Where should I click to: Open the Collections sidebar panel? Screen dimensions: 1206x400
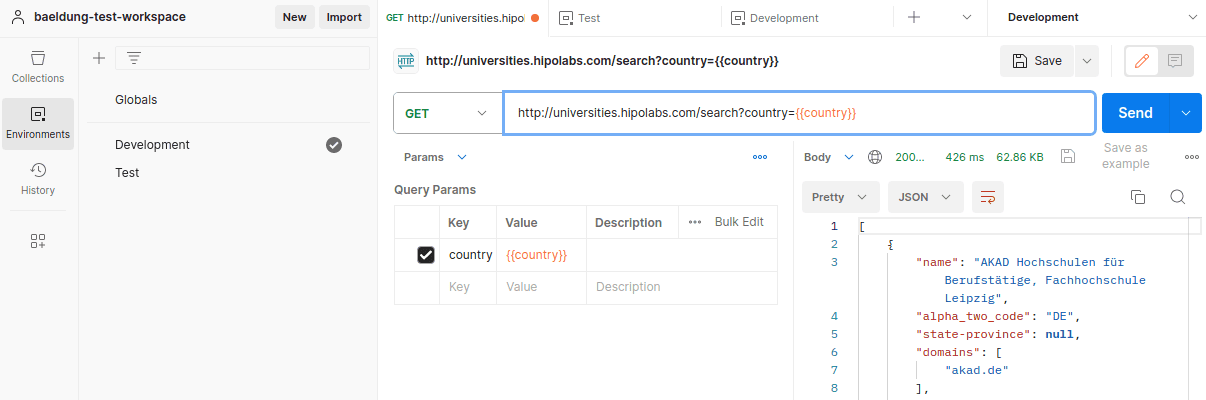(38, 66)
